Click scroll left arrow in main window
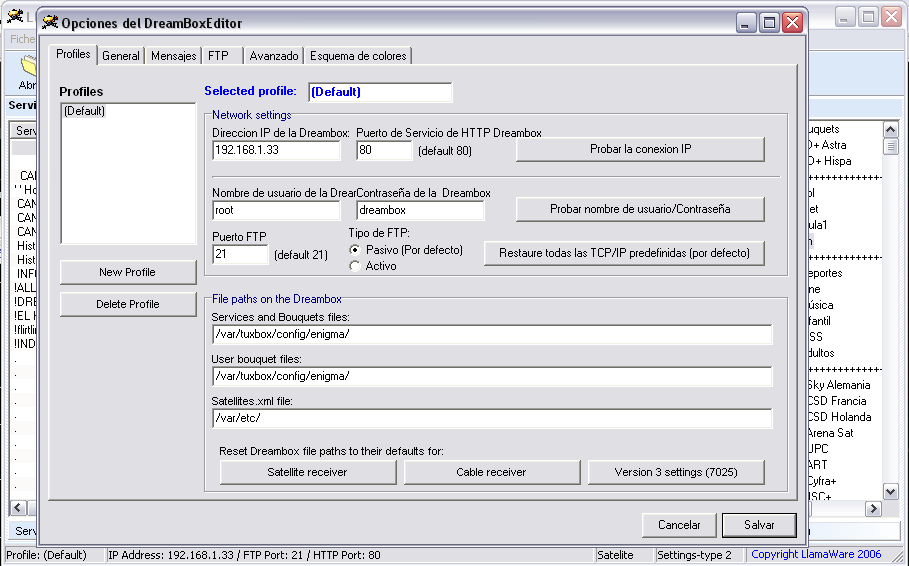The image size is (909, 566). point(18,508)
